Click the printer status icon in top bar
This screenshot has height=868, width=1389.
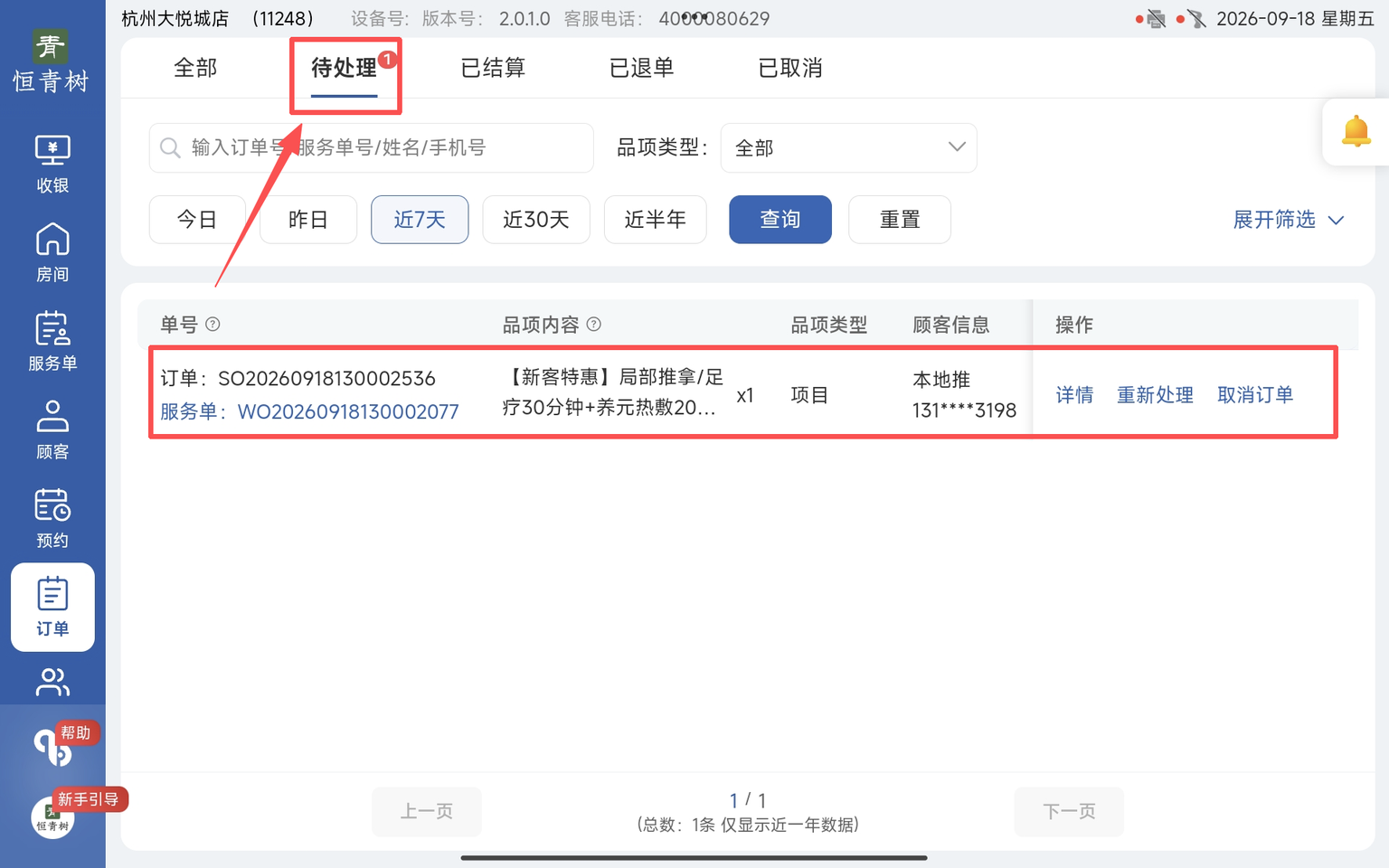coord(1156,19)
